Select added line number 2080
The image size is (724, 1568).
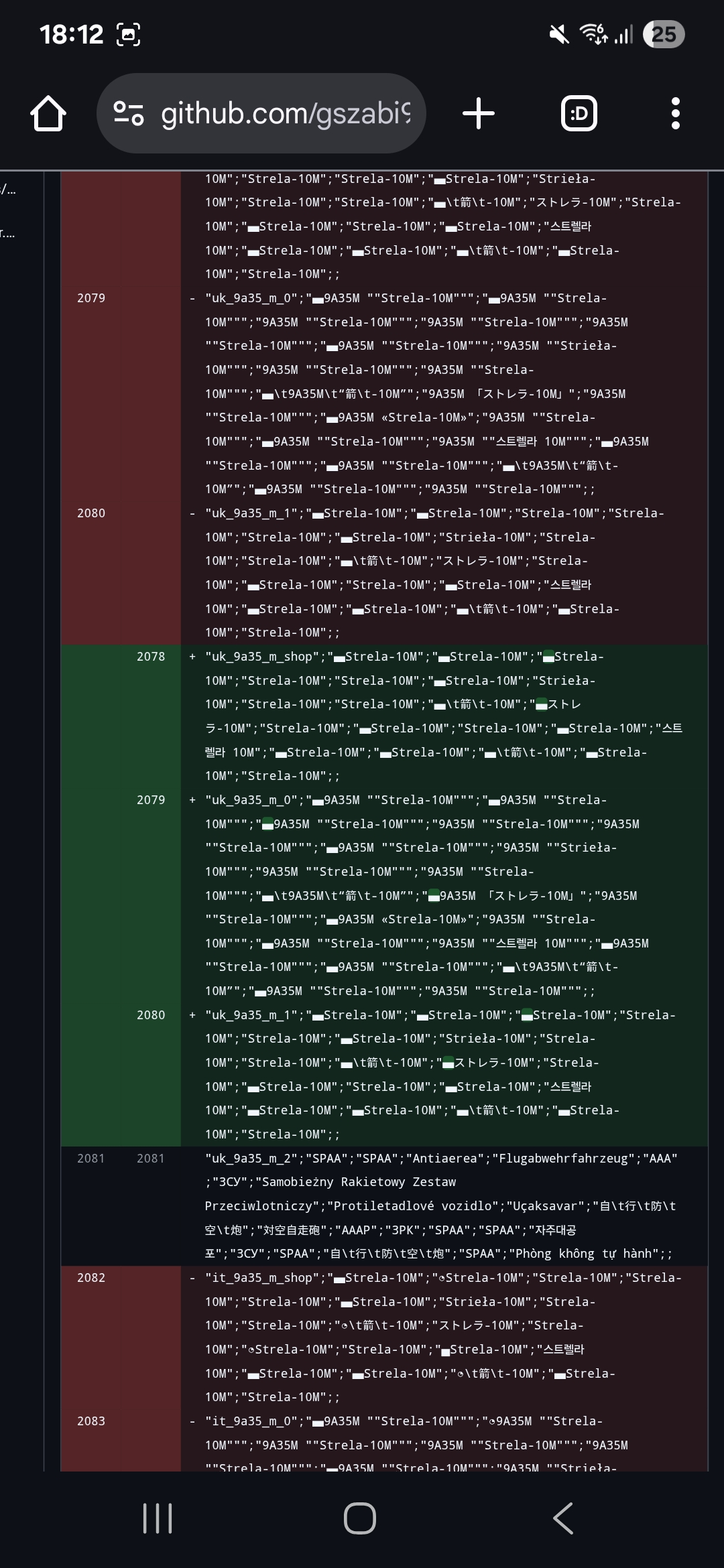point(151,1015)
